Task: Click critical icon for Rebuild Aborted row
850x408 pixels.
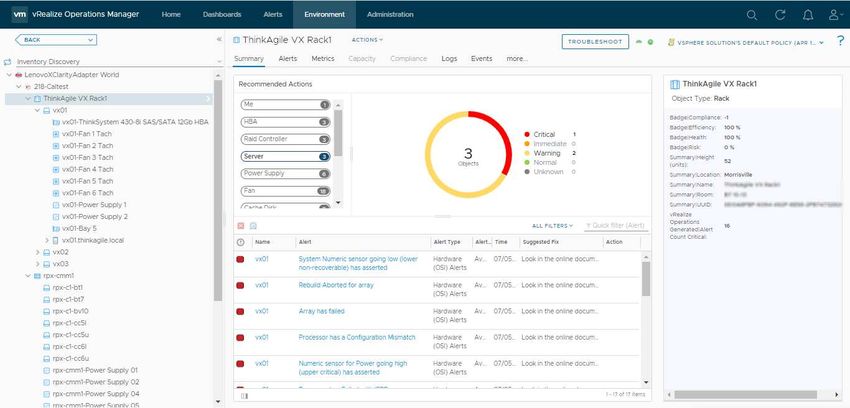Action: click(240, 286)
